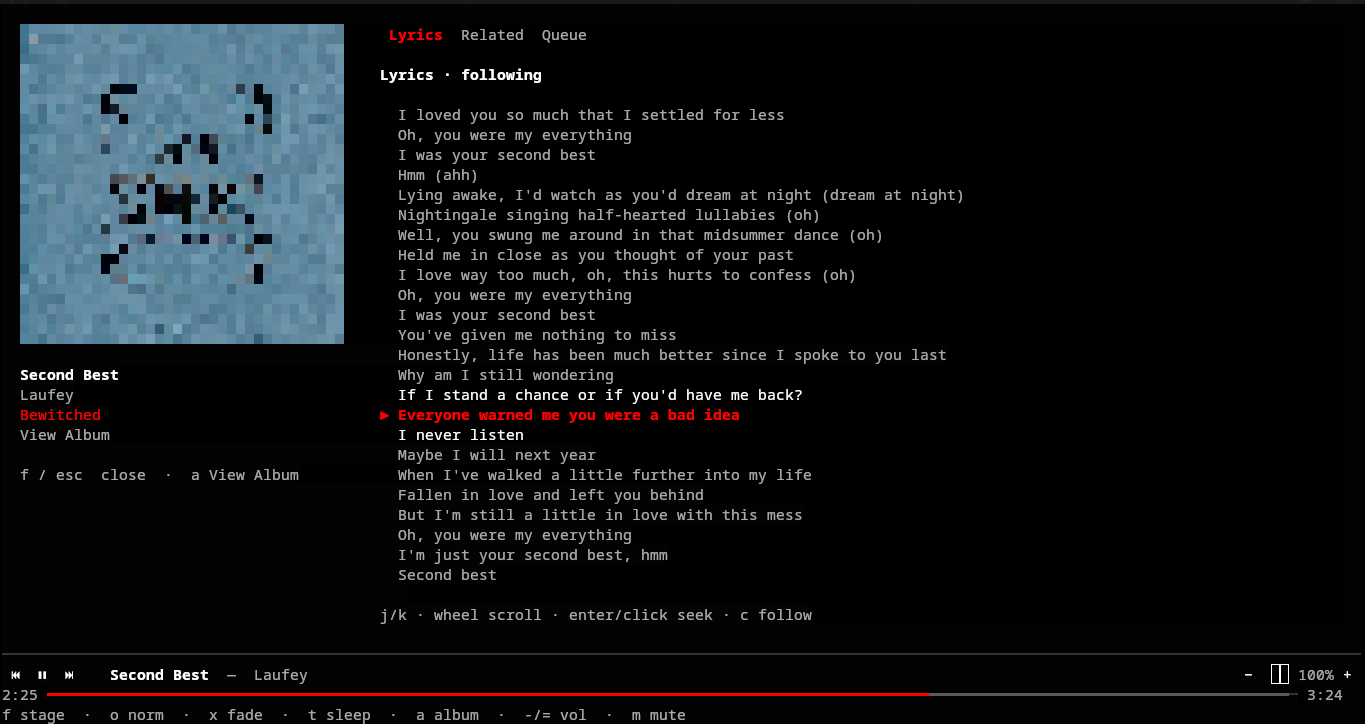Click 'Laufey' in the bottom player bar

[281, 675]
